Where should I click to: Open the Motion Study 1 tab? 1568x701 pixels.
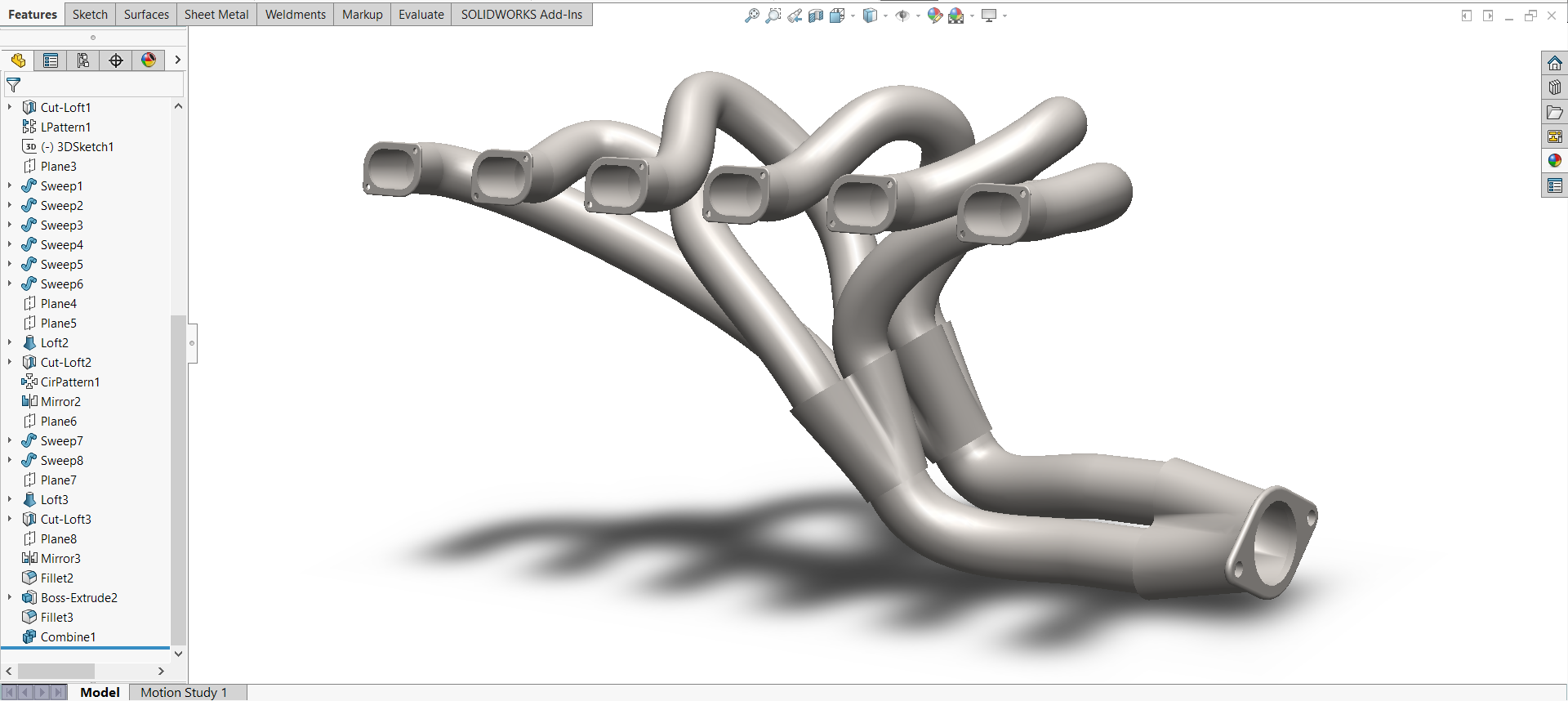tap(184, 693)
